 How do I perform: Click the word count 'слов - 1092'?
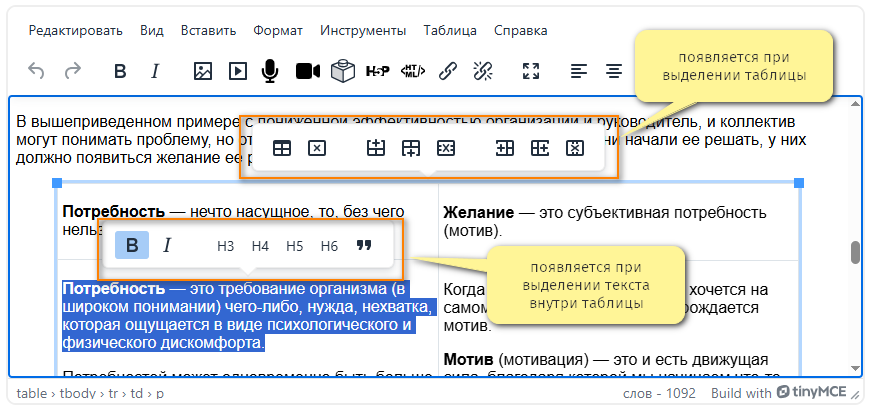click(x=659, y=394)
